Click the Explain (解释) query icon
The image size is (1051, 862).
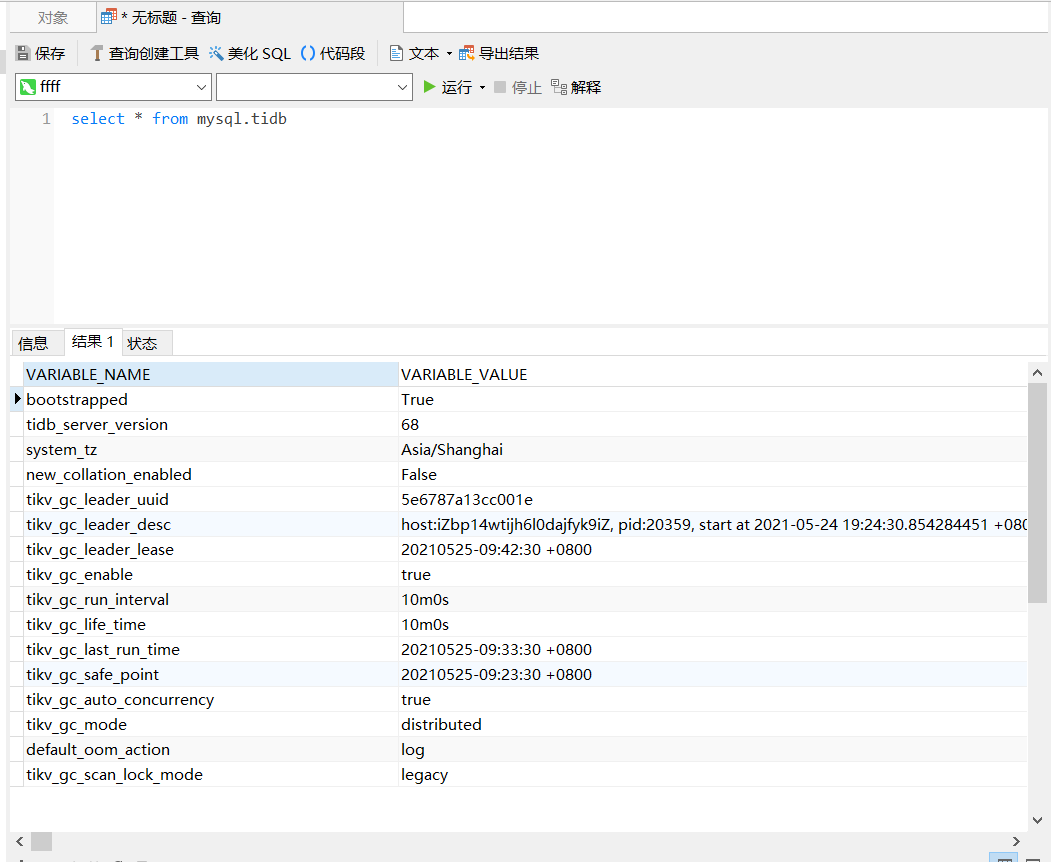(559, 87)
